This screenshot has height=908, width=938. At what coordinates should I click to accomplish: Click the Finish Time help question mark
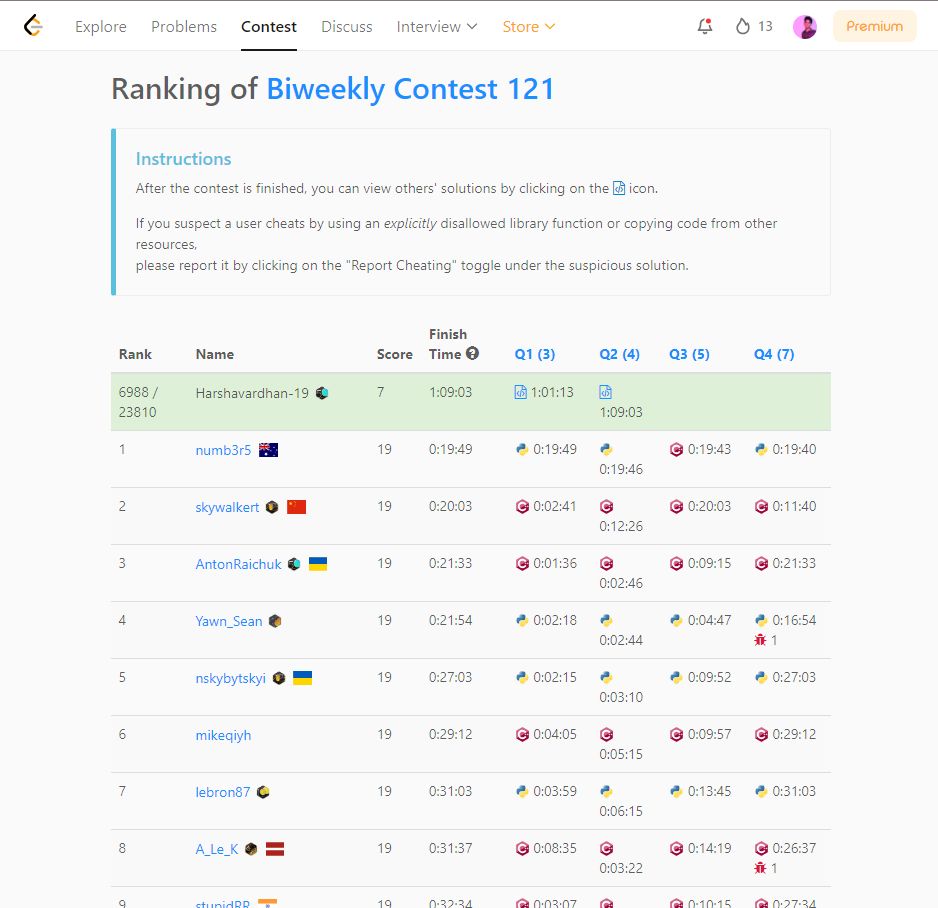coord(470,354)
